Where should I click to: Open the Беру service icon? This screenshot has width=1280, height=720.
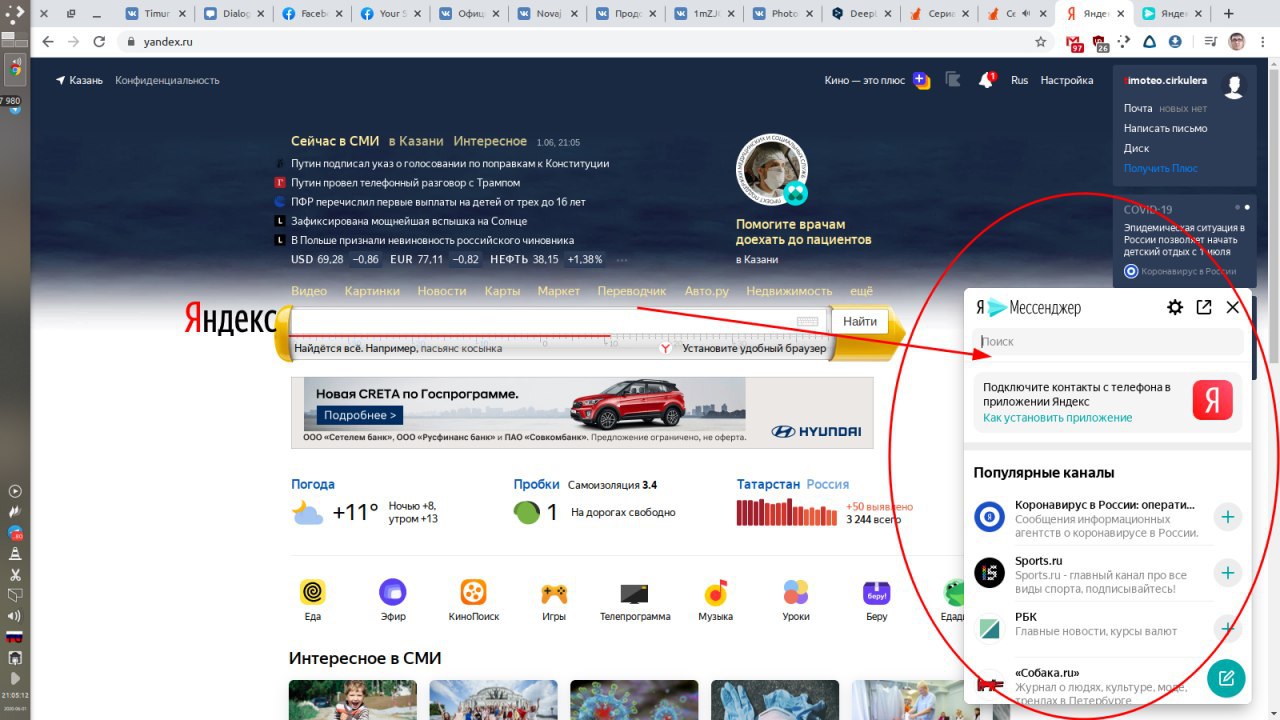[877, 592]
